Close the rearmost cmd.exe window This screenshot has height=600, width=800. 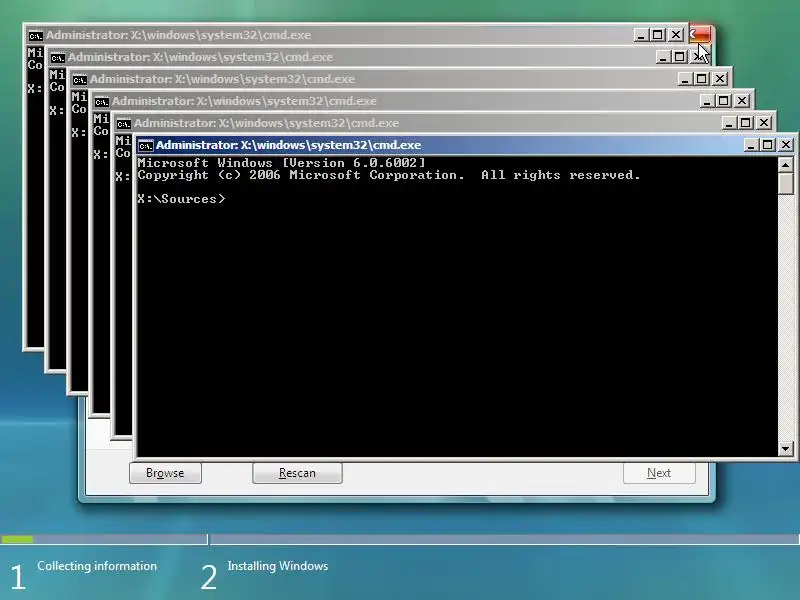676,35
